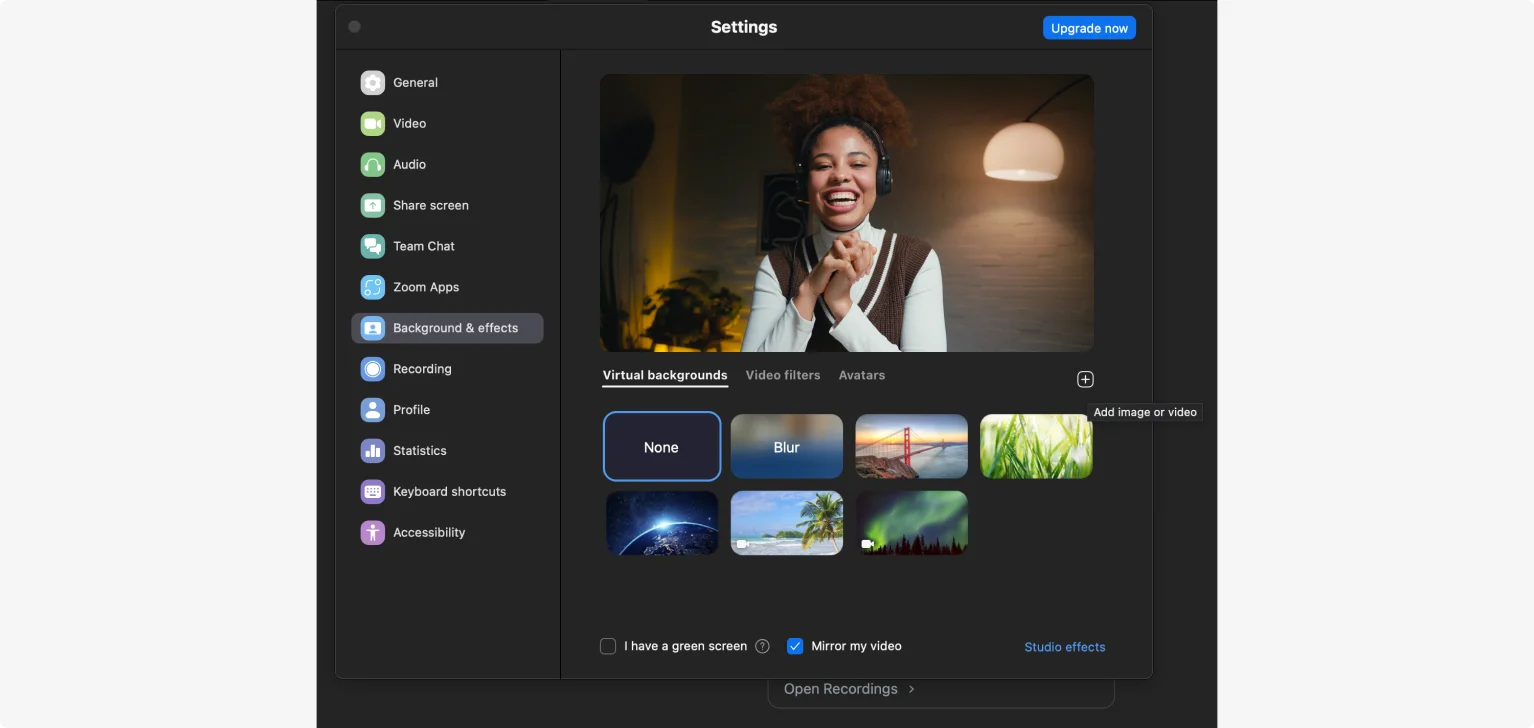Image resolution: width=1534 pixels, height=728 pixels.
Task: Open the General settings icon
Action: (x=372, y=82)
